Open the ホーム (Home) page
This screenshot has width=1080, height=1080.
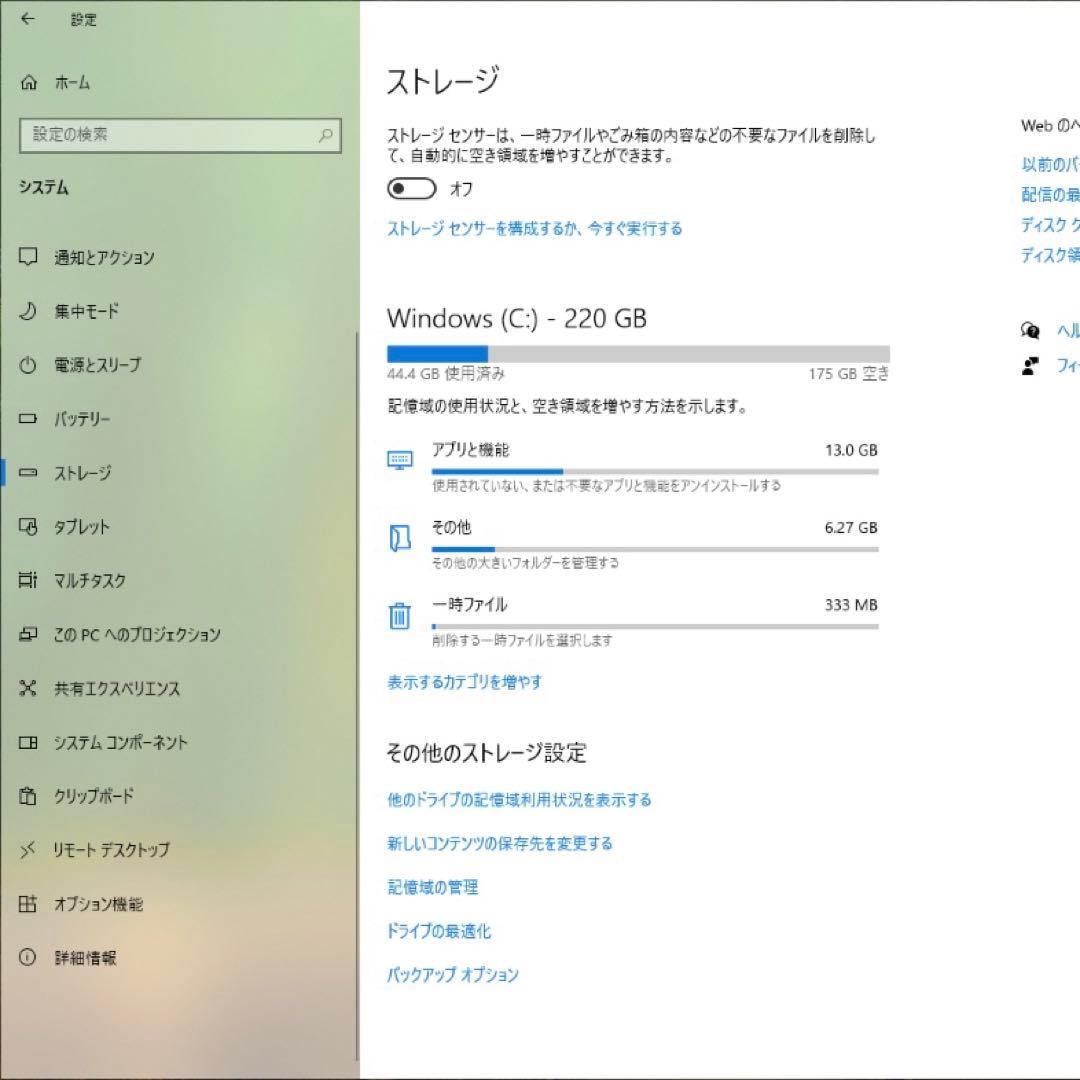pyautogui.click(x=70, y=83)
